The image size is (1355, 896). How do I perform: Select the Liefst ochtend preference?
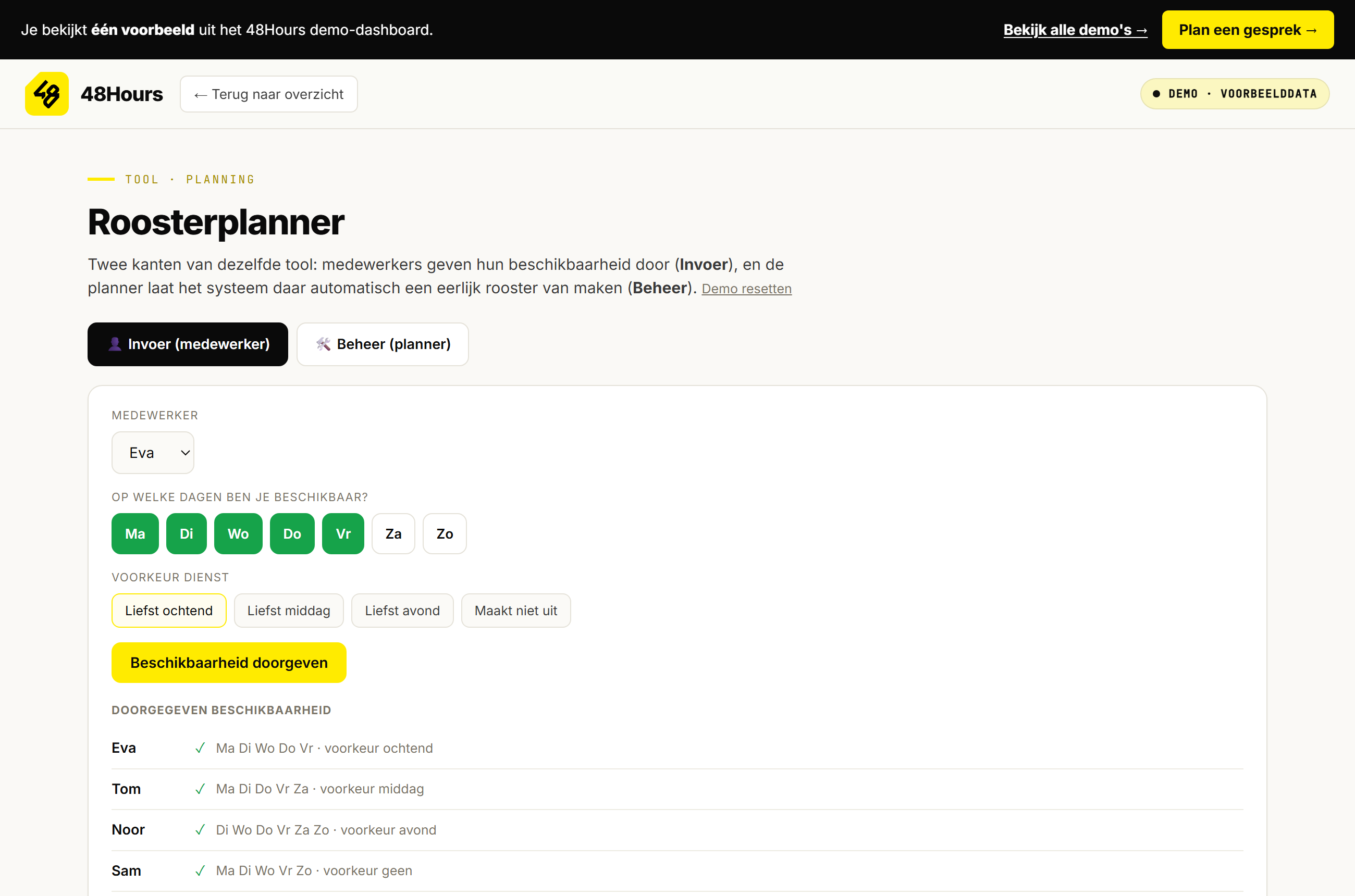click(x=169, y=611)
